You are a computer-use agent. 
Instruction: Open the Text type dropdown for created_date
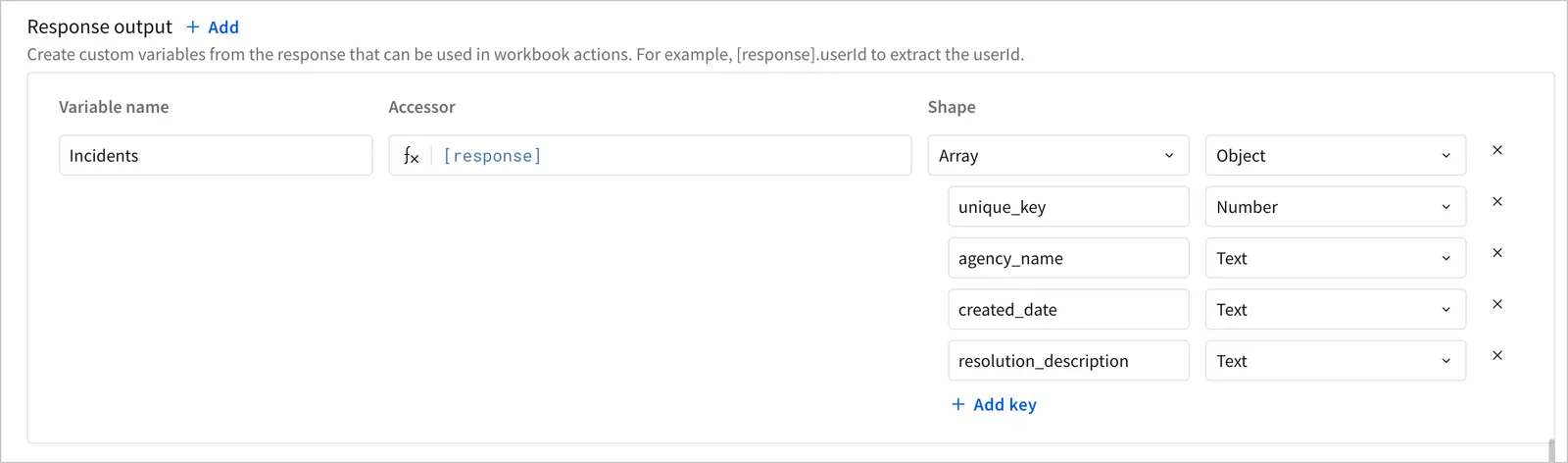(x=1336, y=309)
